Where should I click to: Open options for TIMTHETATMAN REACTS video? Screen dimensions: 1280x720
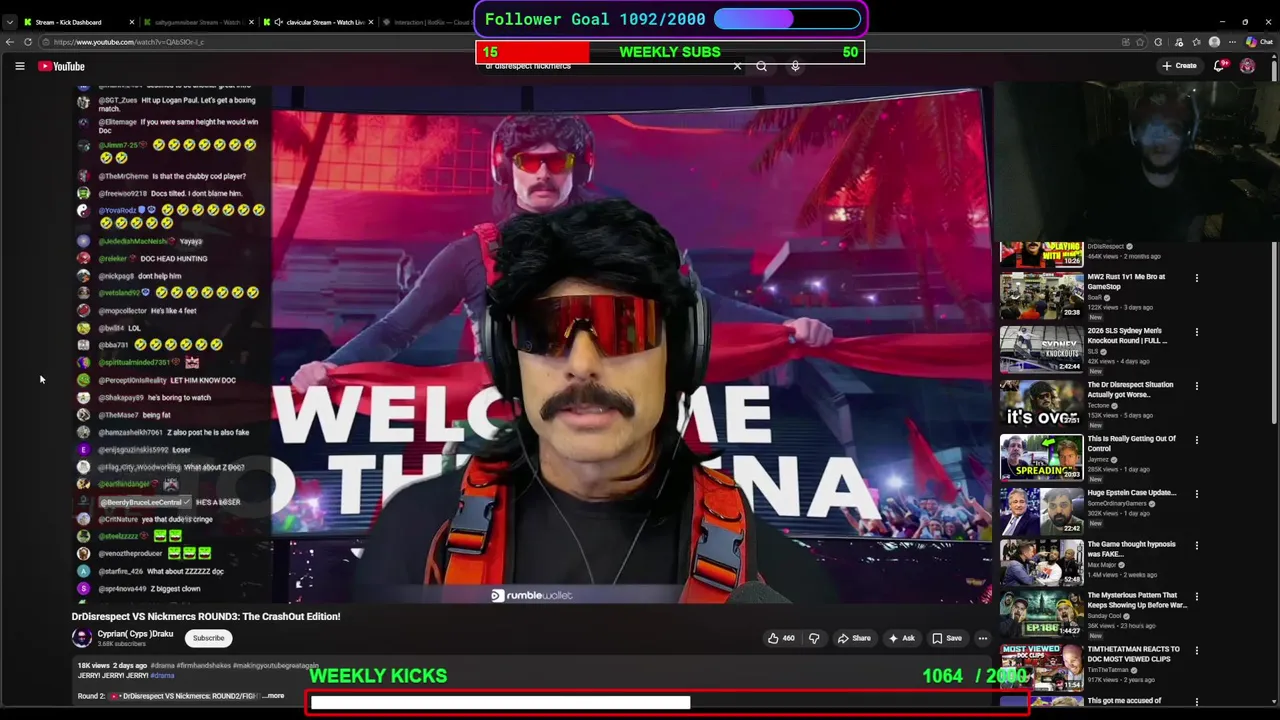1196,651
